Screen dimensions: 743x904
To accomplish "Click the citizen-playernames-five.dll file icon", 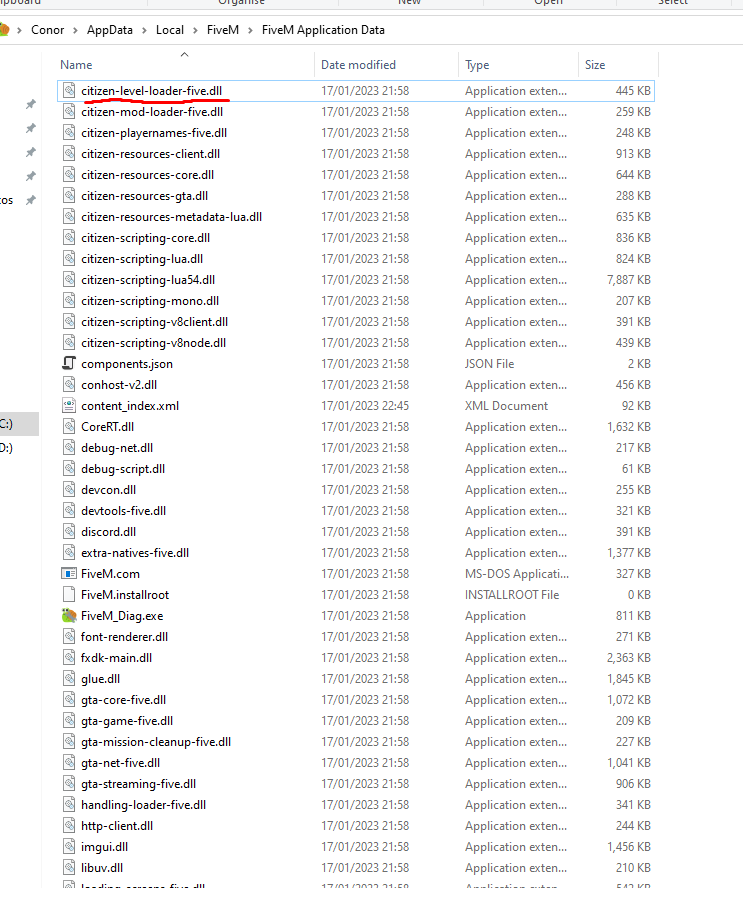I will pyautogui.click(x=69, y=133).
